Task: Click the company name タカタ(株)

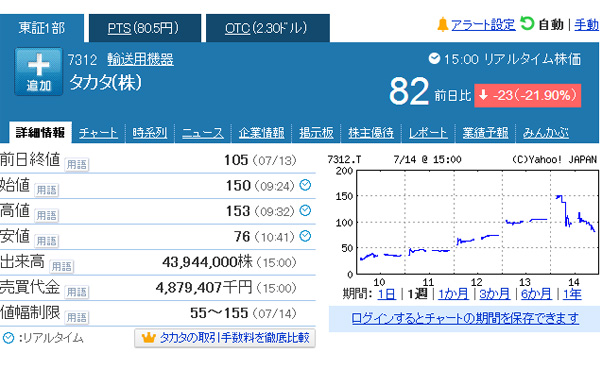Action: (106, 82)
